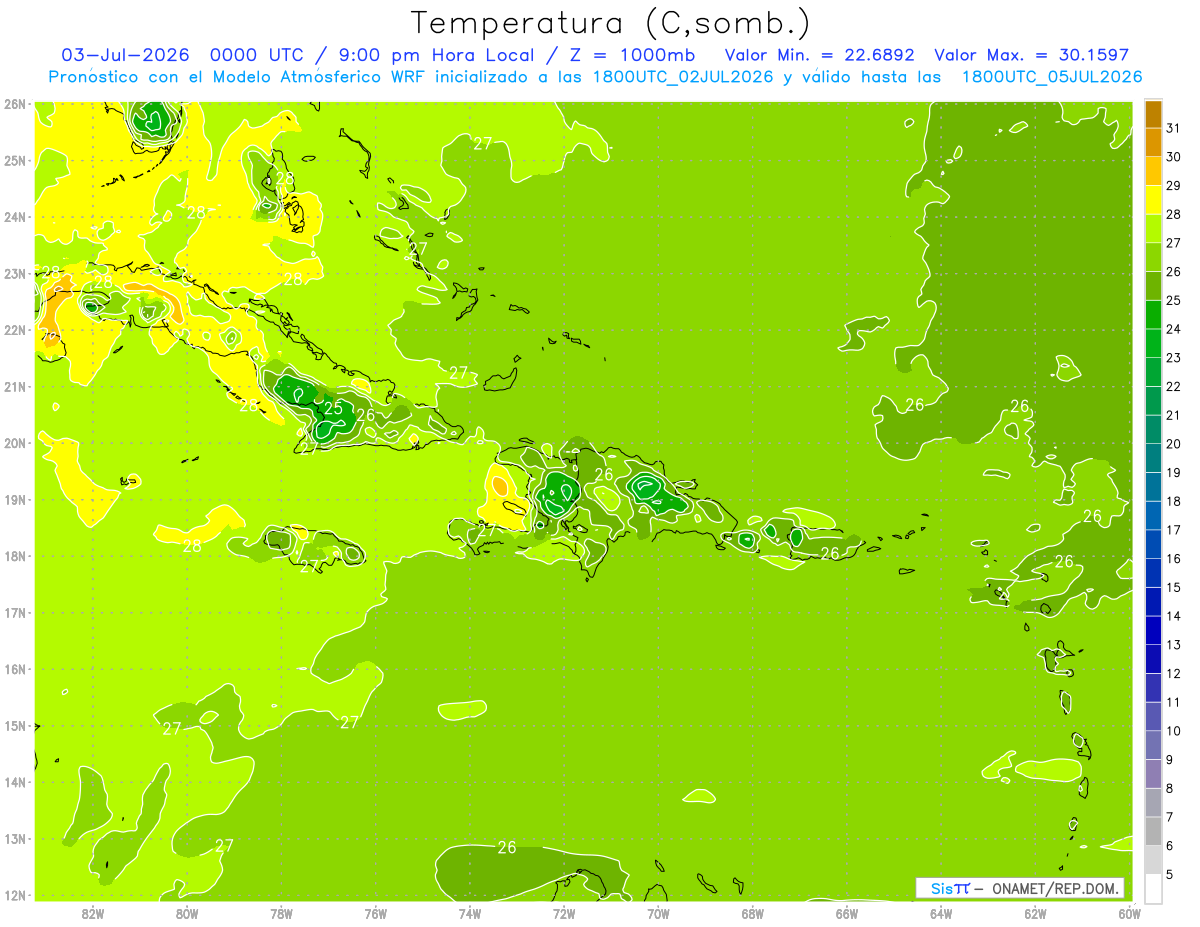Click the '14N' latitude axis label
The width and height of the screenshot is (1200, 927).
15,782
